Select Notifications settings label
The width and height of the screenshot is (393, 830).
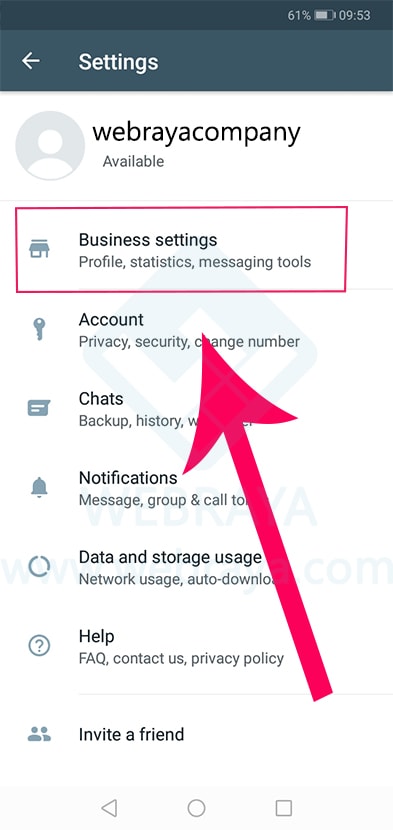click(128, 478)
